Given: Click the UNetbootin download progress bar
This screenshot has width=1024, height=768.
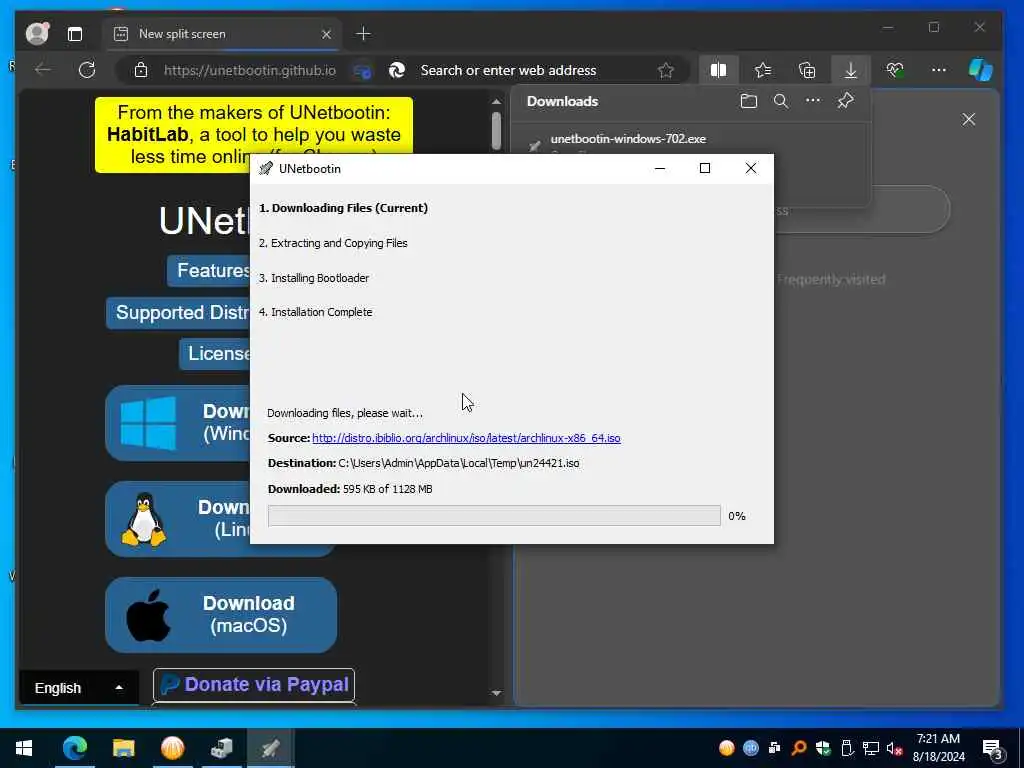Looking at the screenshot, I should point(494,516).
